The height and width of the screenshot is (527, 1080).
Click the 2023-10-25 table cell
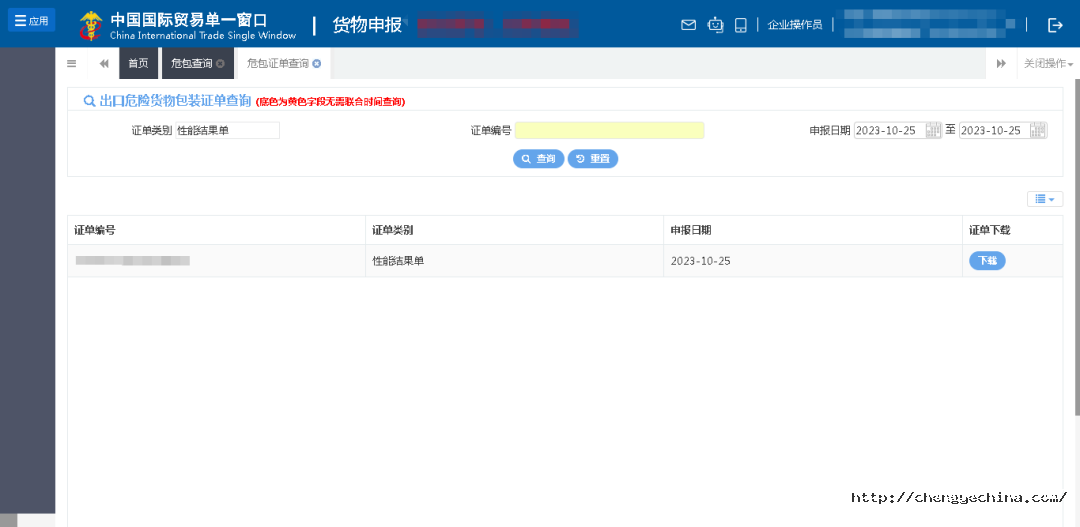pos(813,261)
